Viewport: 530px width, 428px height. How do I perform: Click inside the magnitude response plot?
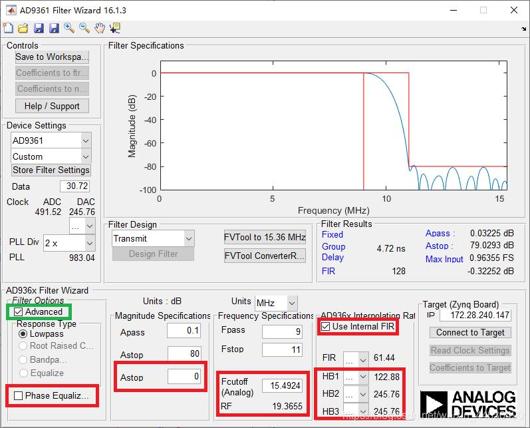click(x=333, y=125)
